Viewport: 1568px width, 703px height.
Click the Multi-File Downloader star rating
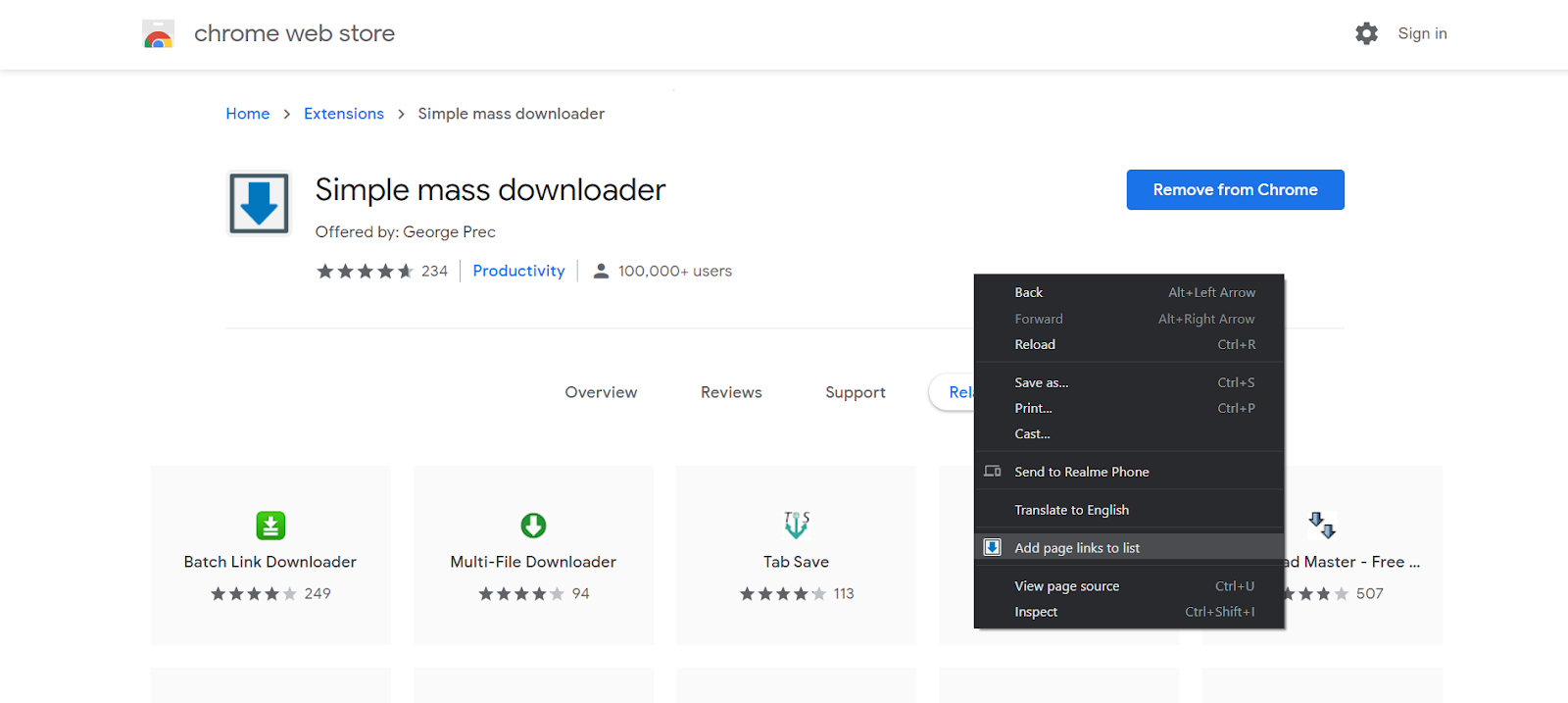[521, 593]
